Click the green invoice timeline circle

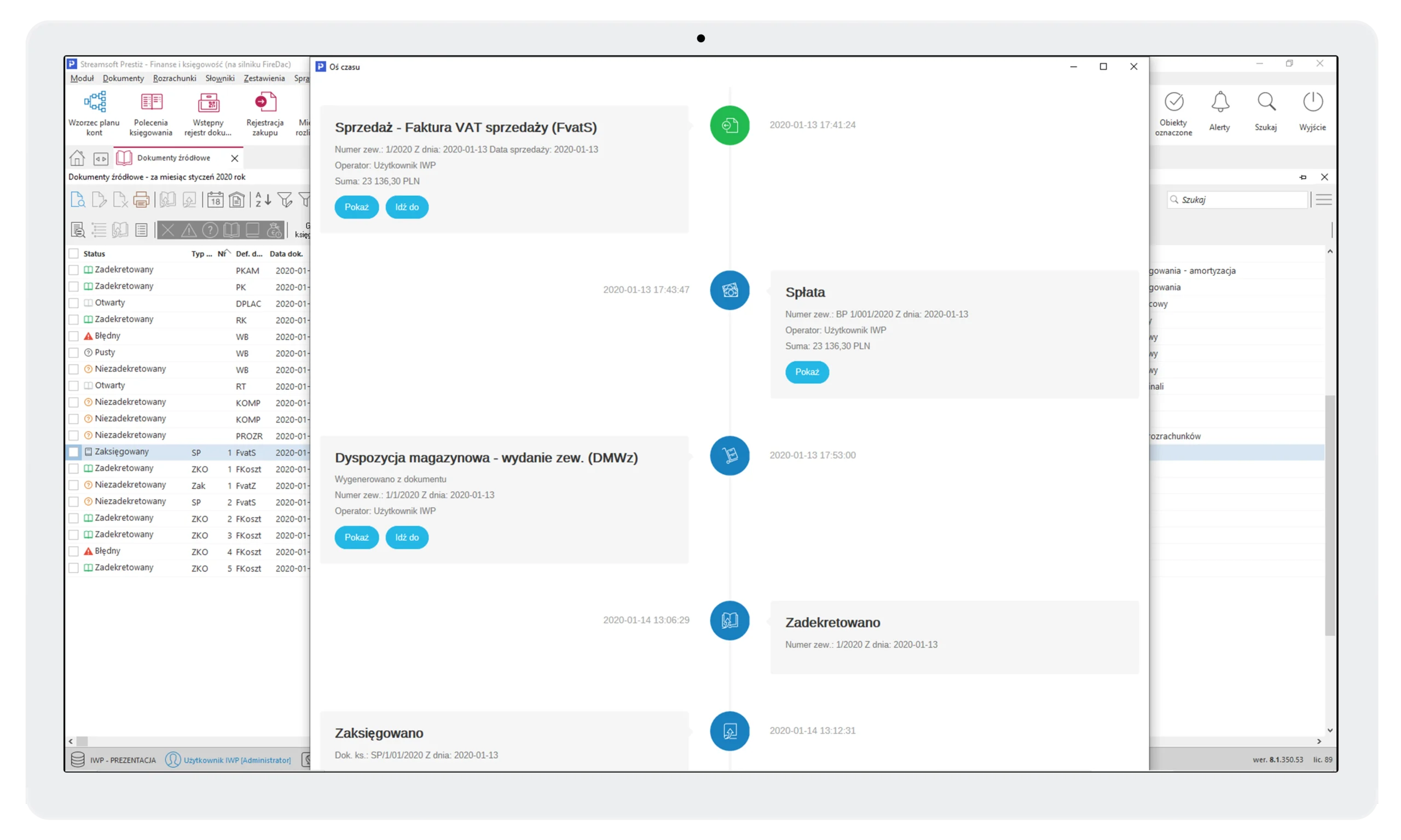[730, 125]
